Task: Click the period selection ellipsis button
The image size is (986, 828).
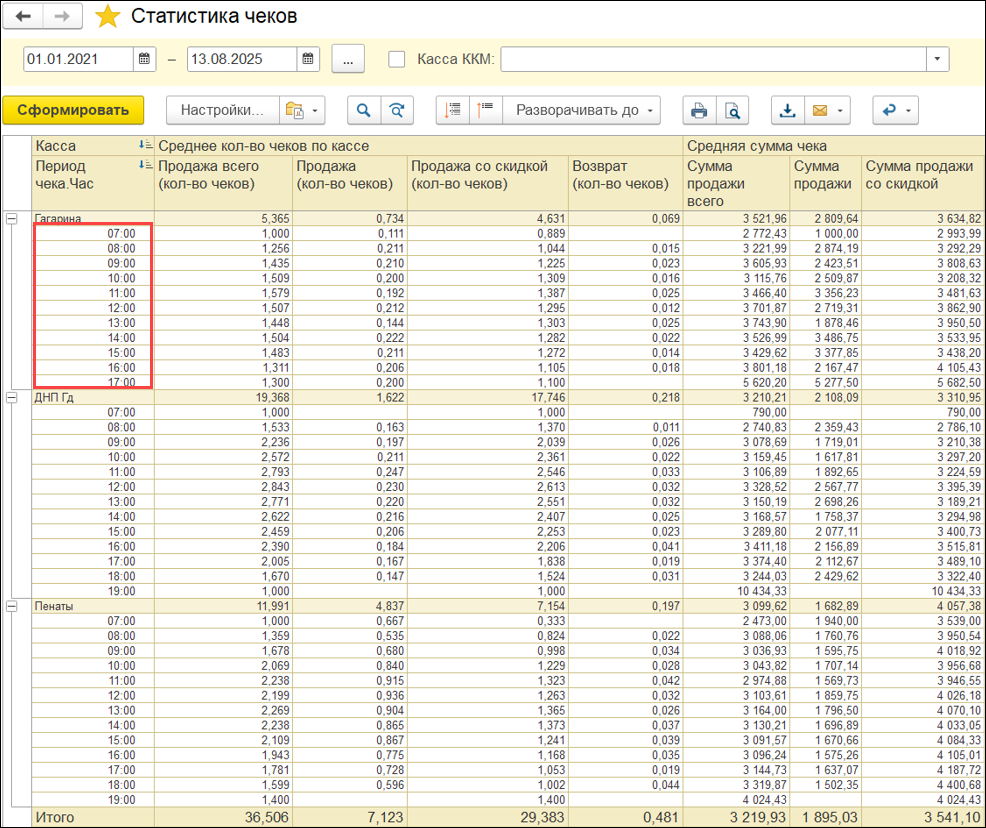Action: coord(348,59)
